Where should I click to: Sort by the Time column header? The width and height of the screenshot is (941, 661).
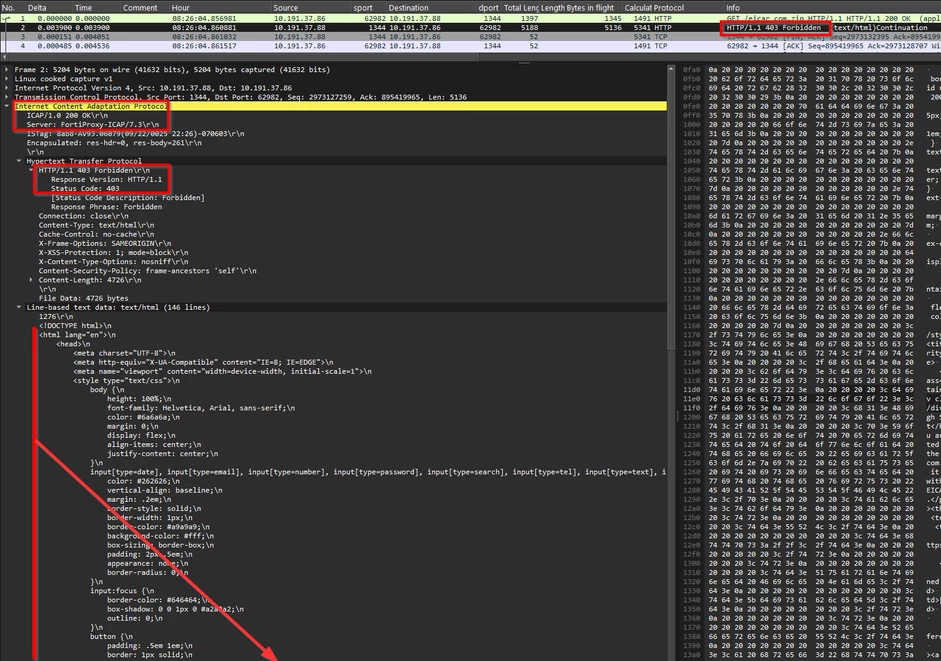coord(96,8)
